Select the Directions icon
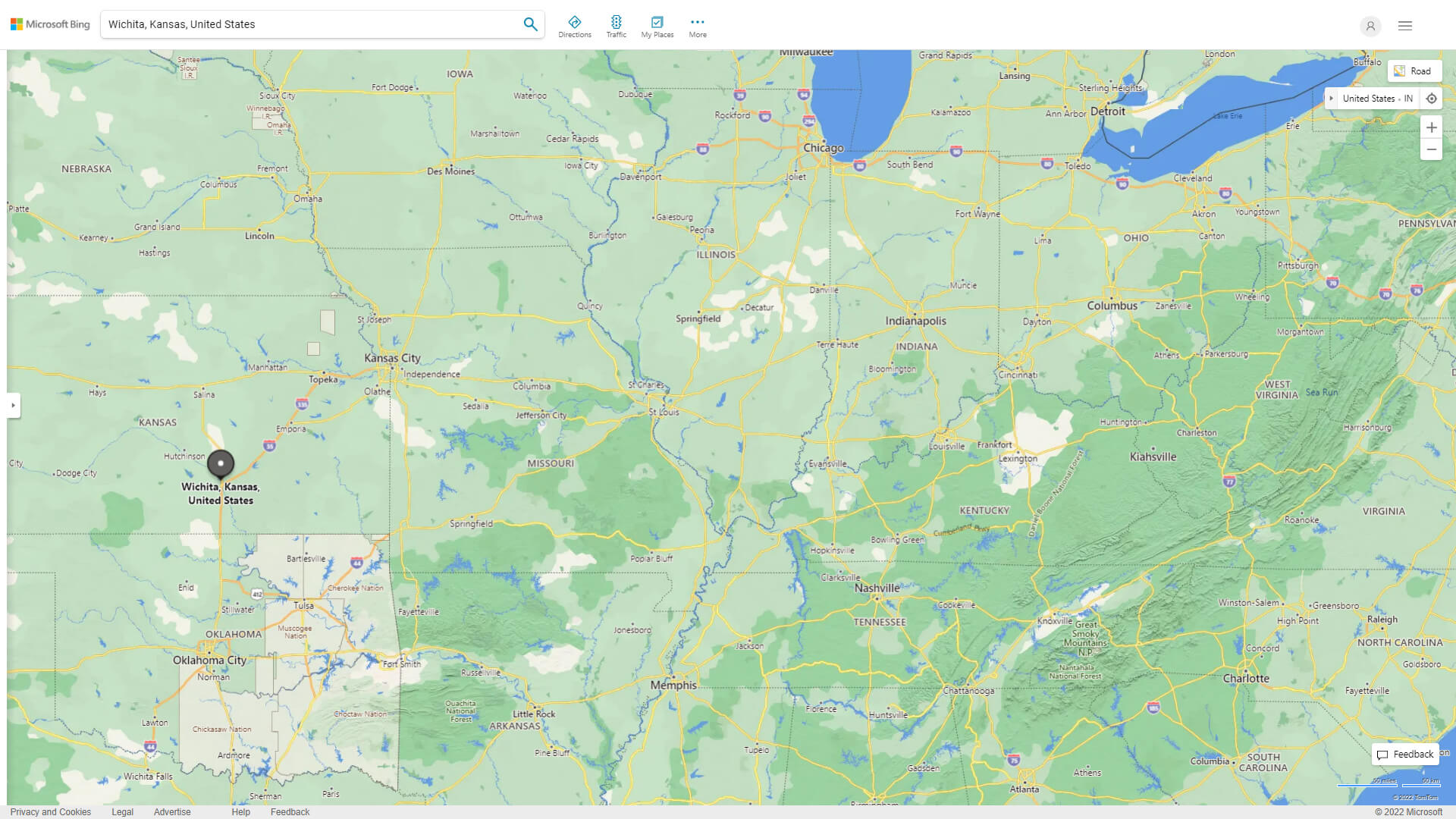1456x819 pixels. [575, 24]
